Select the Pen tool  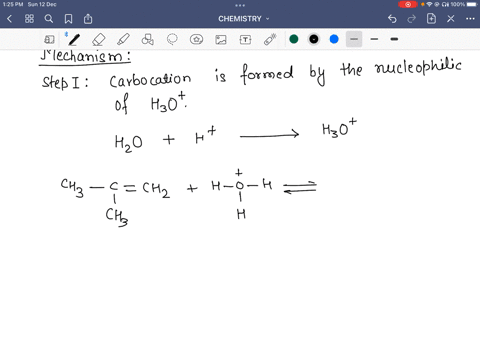[74, 39]
